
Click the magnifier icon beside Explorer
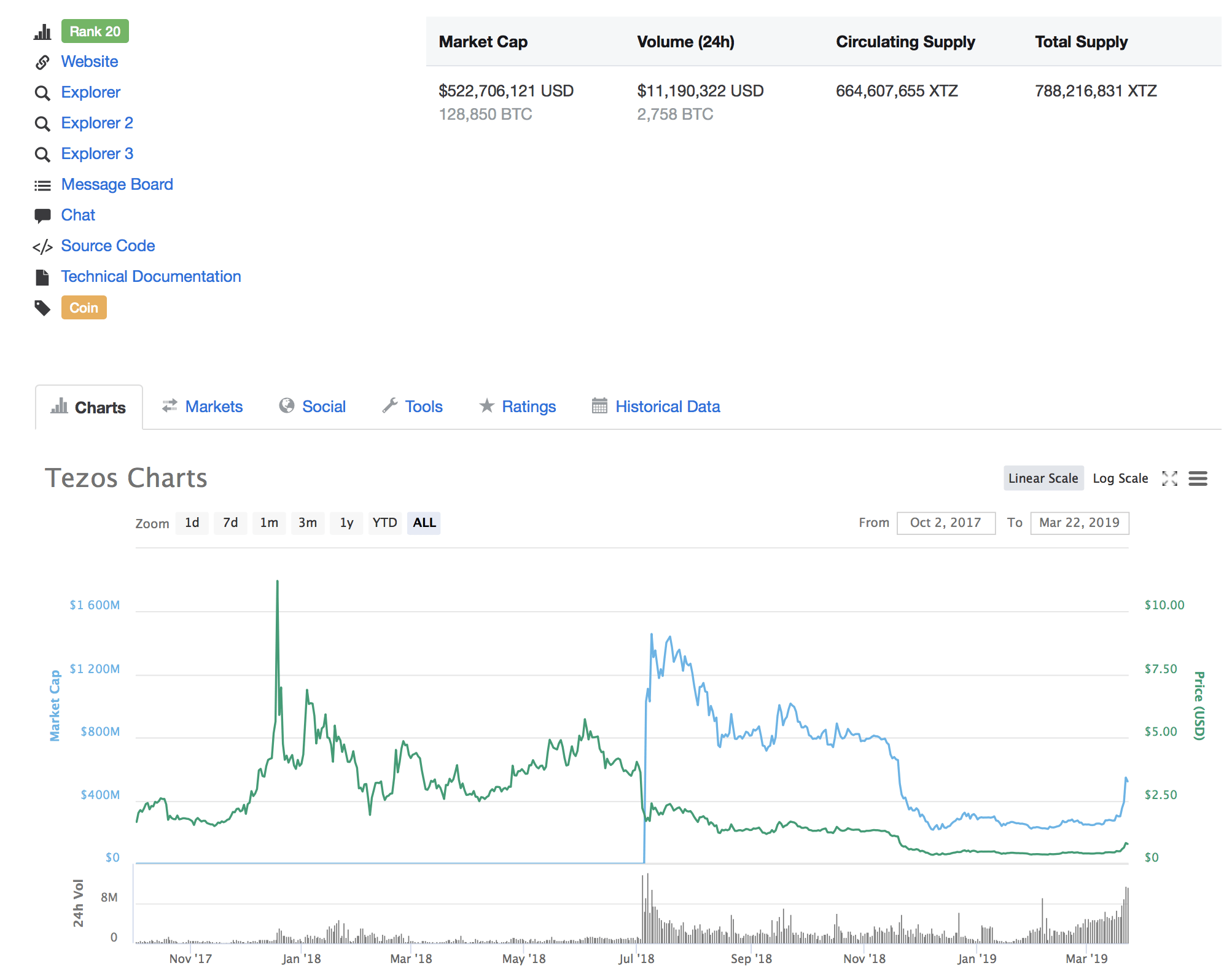click(42, 93)
